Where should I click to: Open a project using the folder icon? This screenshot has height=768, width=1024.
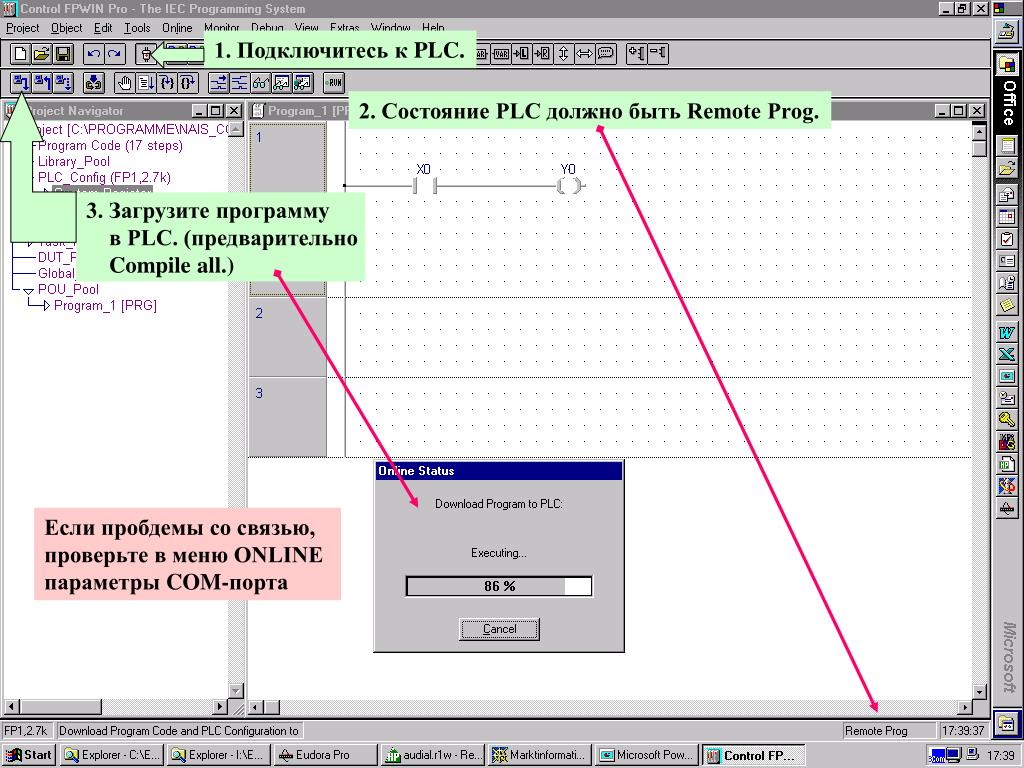[42, 54]
